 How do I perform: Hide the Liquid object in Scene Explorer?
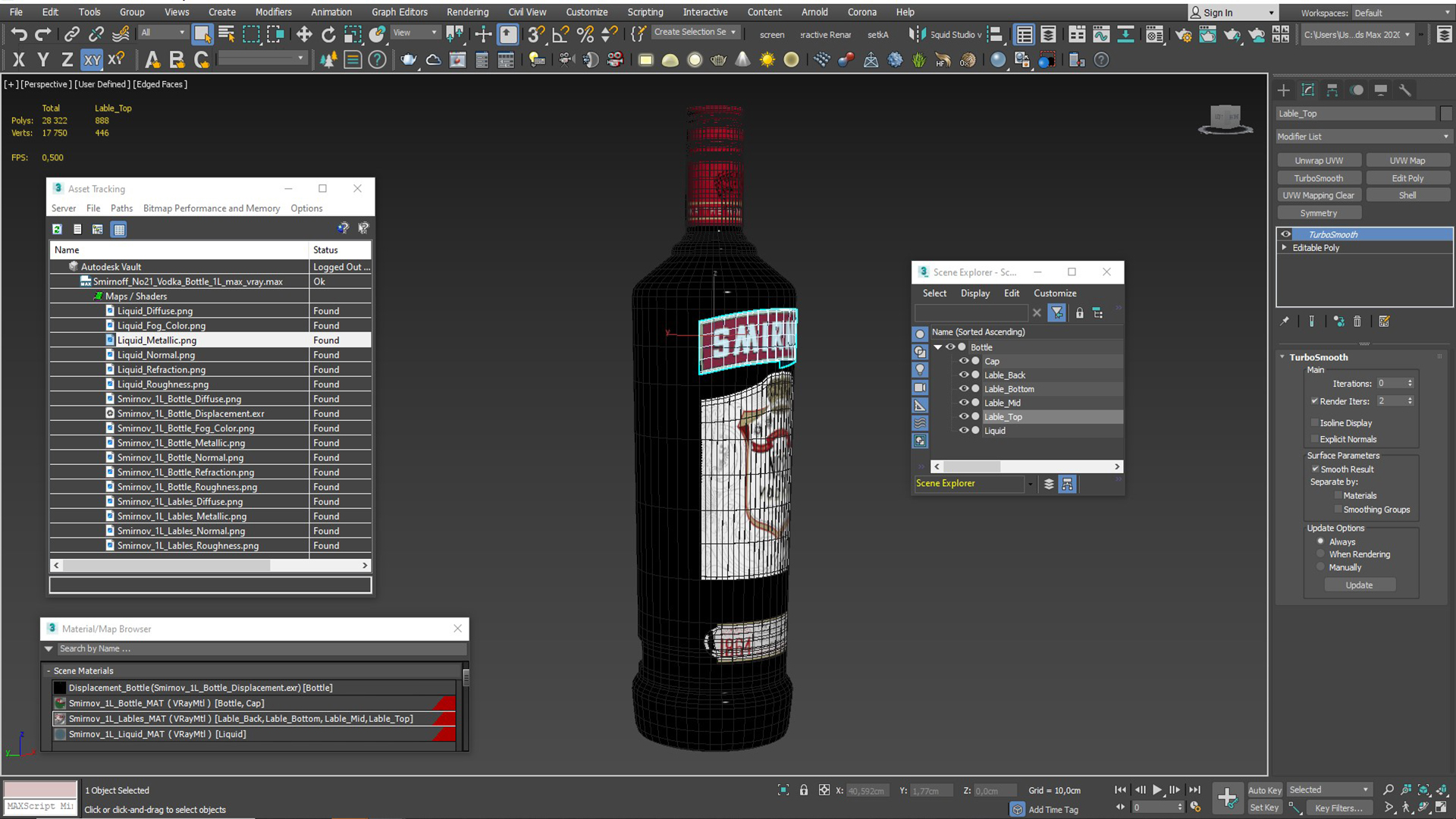pos(964,430)
